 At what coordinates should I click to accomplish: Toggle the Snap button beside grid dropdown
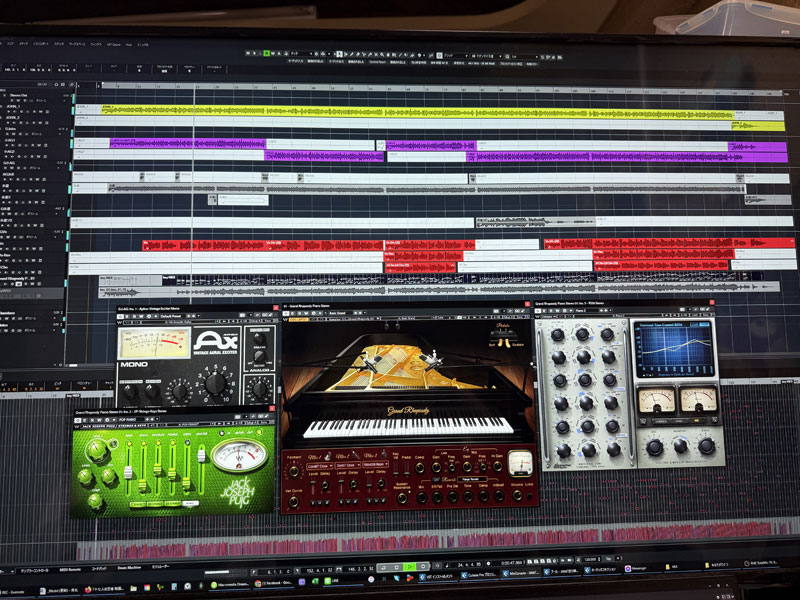(439, 55)
